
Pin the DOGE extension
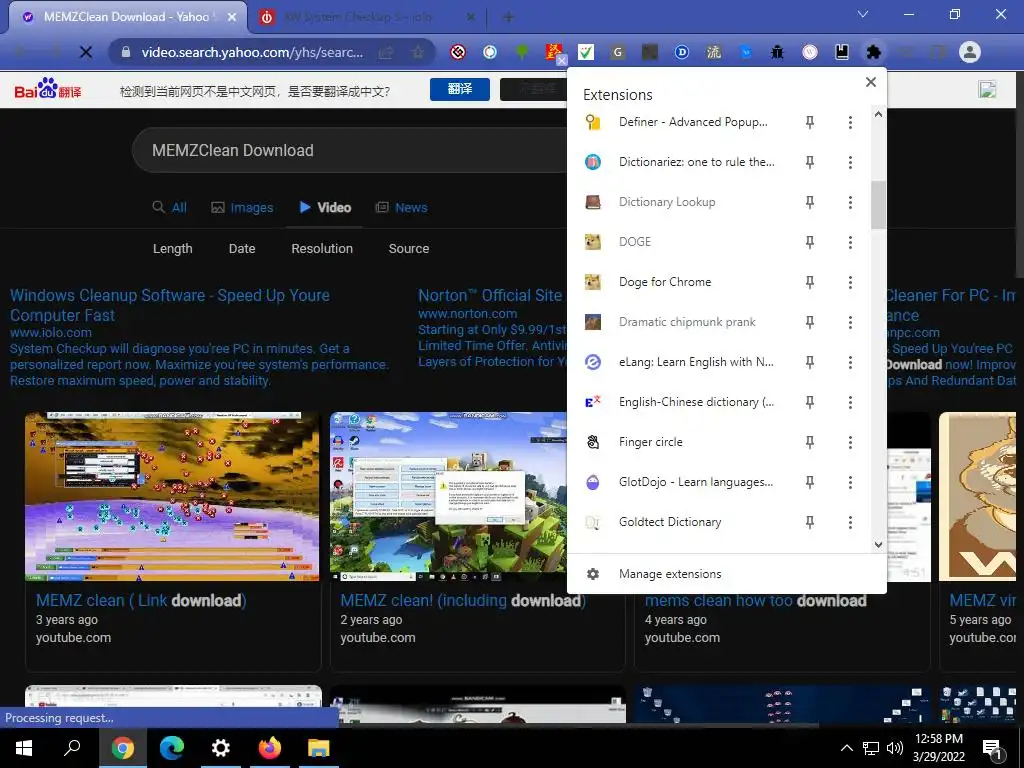point(810,242)
